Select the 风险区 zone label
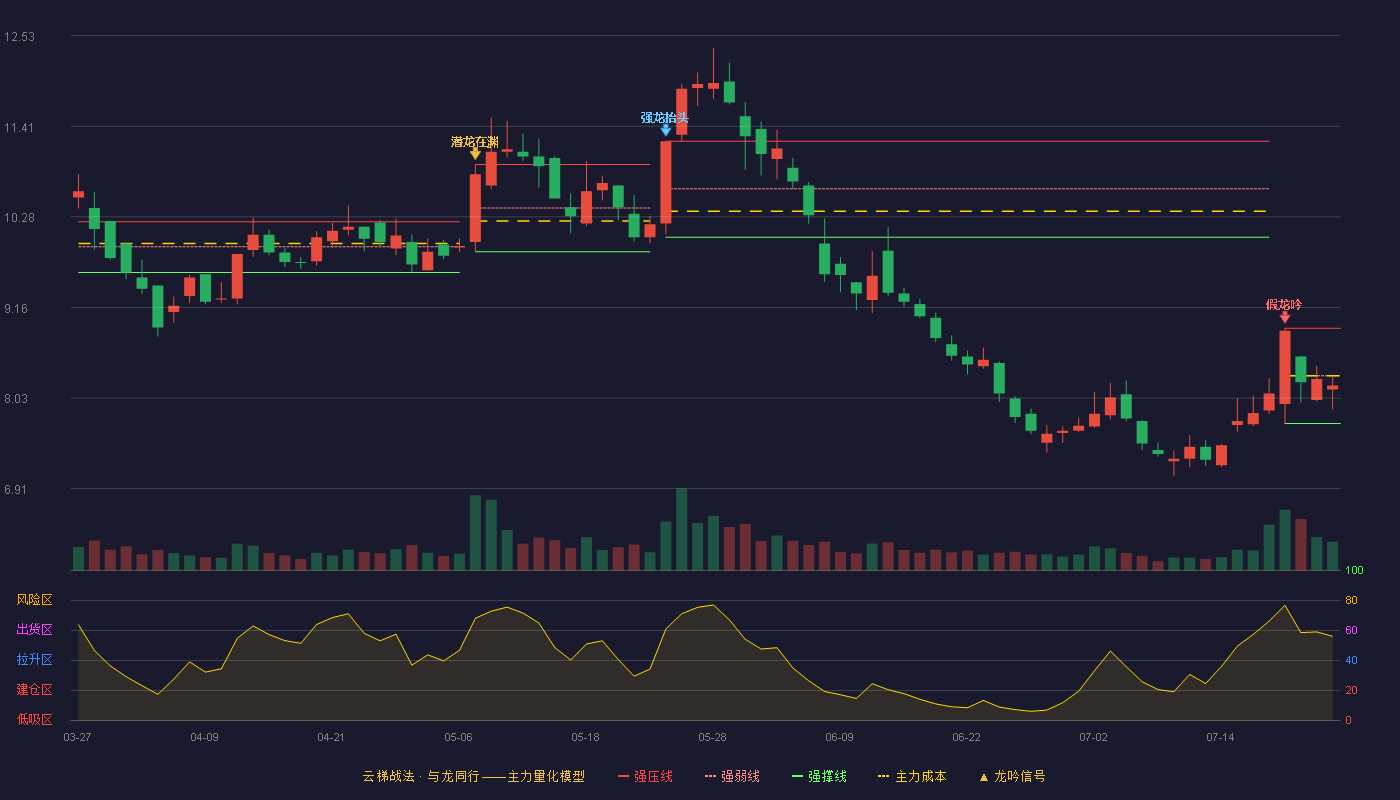This screenshot has width=1400, height=800. pyautogui.click(x=35, y=600)
